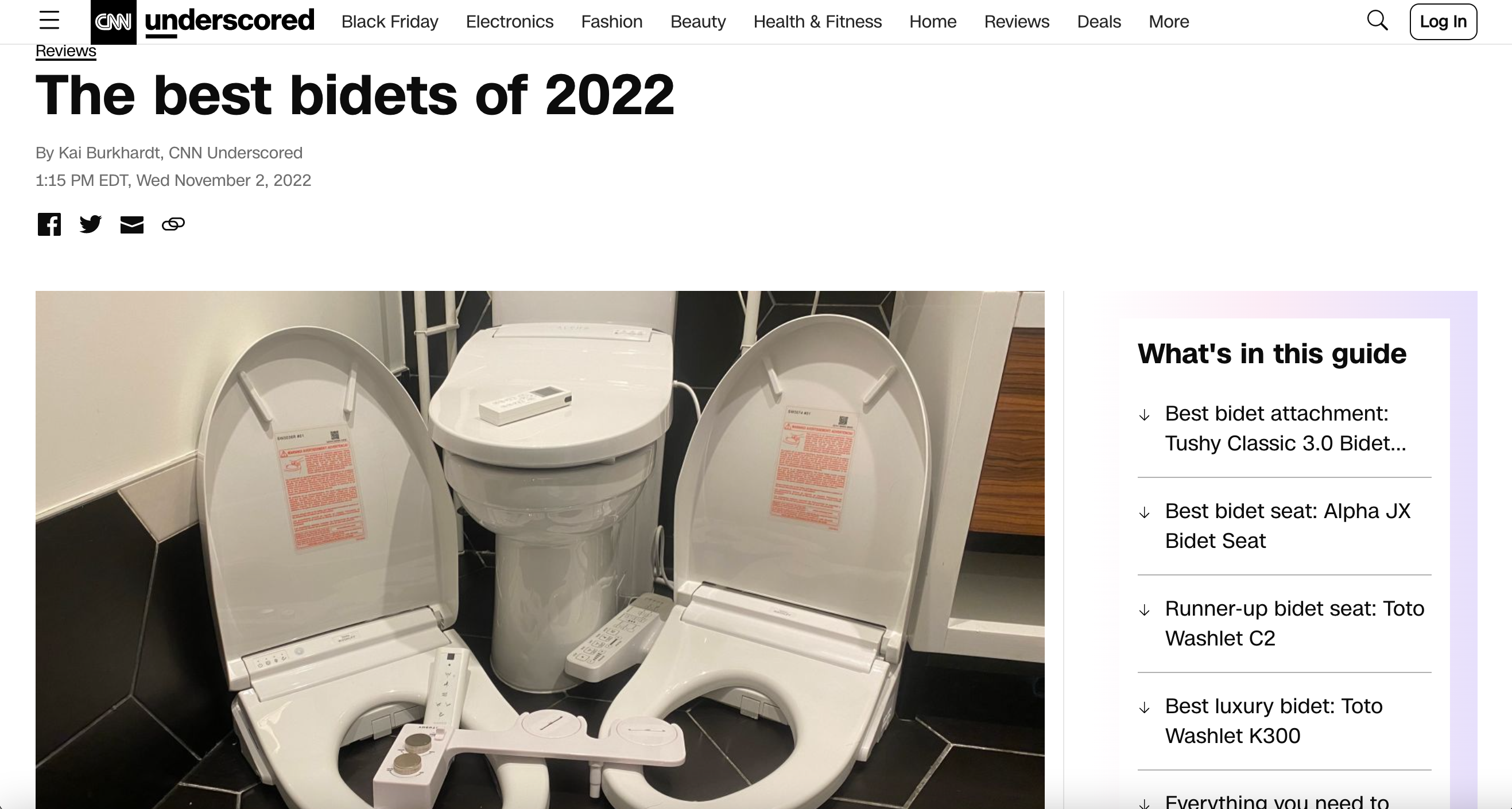Viewport: 1512px width, 809px height.
Task: Open the search magnifier icon
Action: pos(1377,21)
